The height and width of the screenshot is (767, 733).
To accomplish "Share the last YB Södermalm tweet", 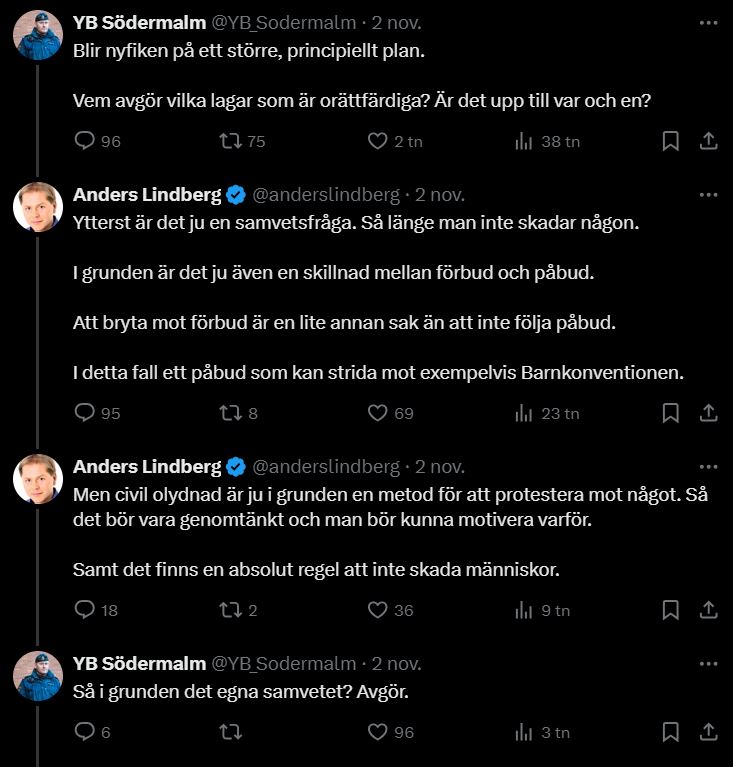I will click(x=707, y=732).
